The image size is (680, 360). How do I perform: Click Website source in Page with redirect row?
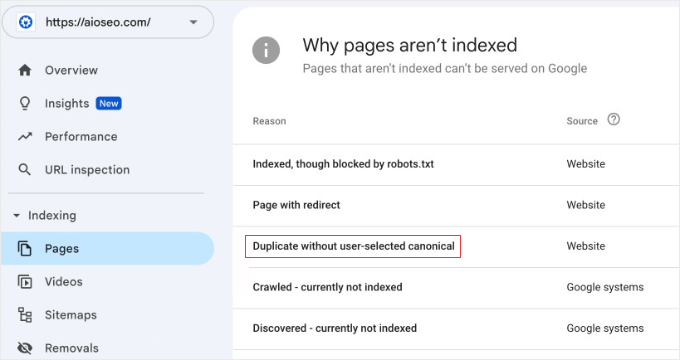point(586,205)
